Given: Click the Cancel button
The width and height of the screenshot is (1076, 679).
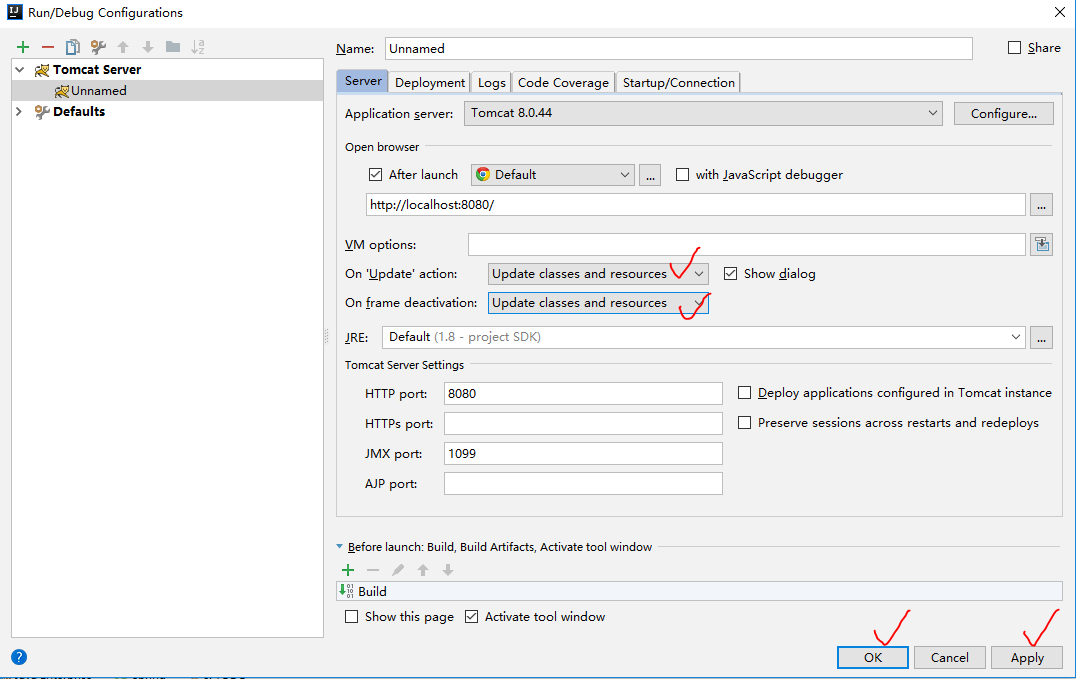Looking at the screenshot, I should click(x=950, y=657).
